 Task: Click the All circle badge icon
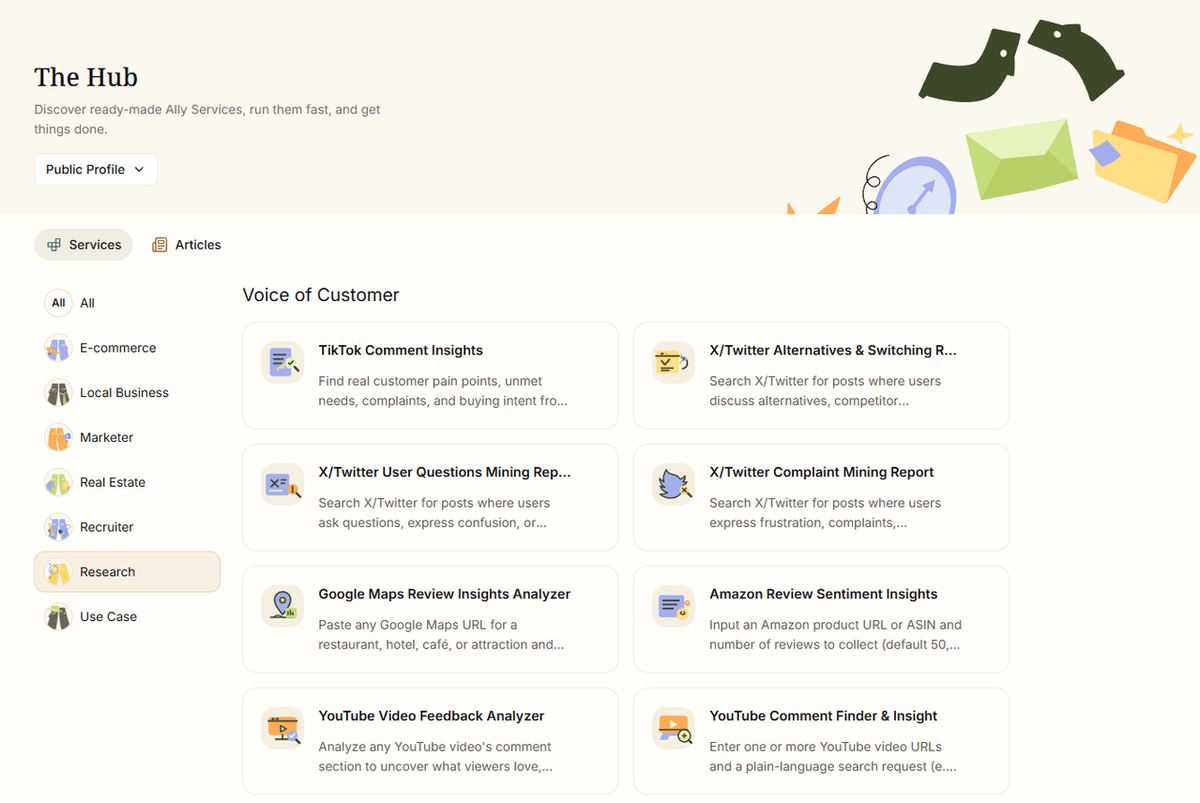pyautogui.click(x=58, y=303)
